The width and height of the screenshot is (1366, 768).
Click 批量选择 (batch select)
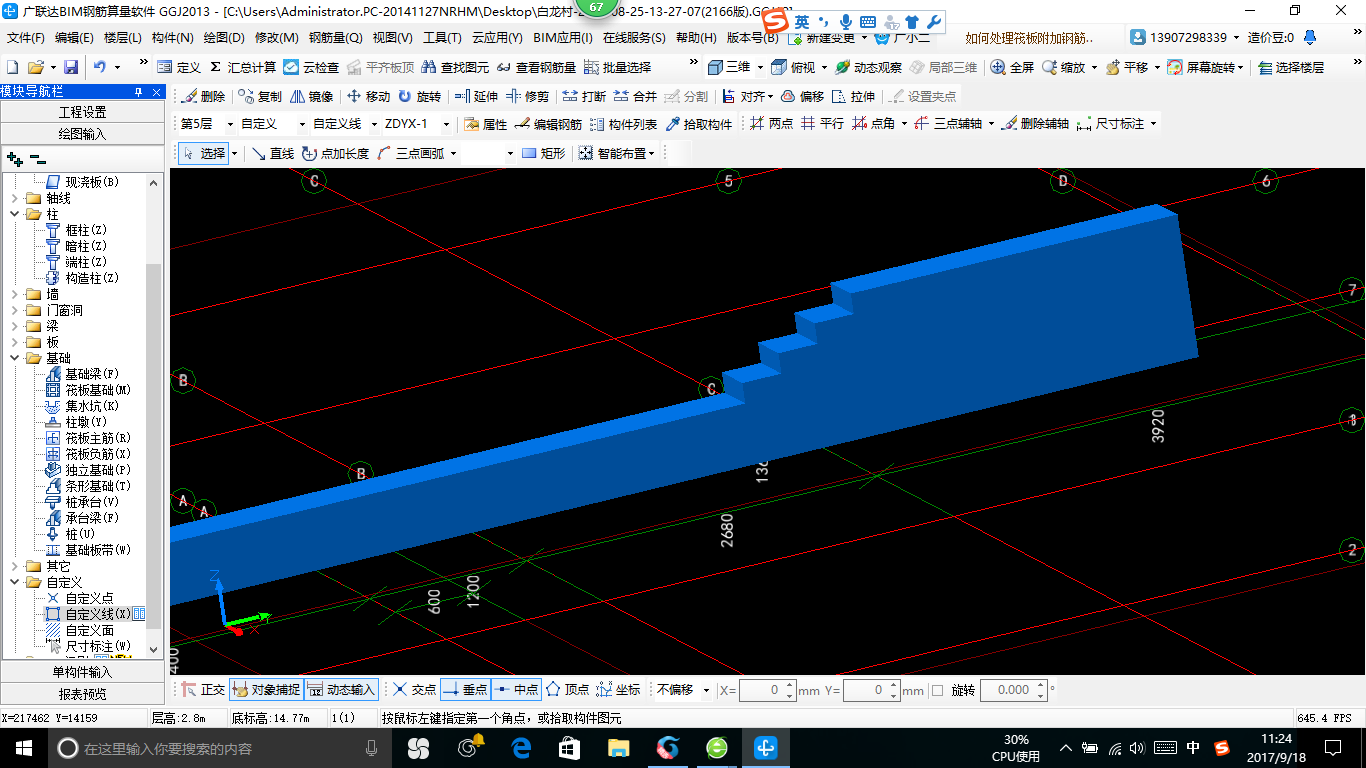[617, 67]
